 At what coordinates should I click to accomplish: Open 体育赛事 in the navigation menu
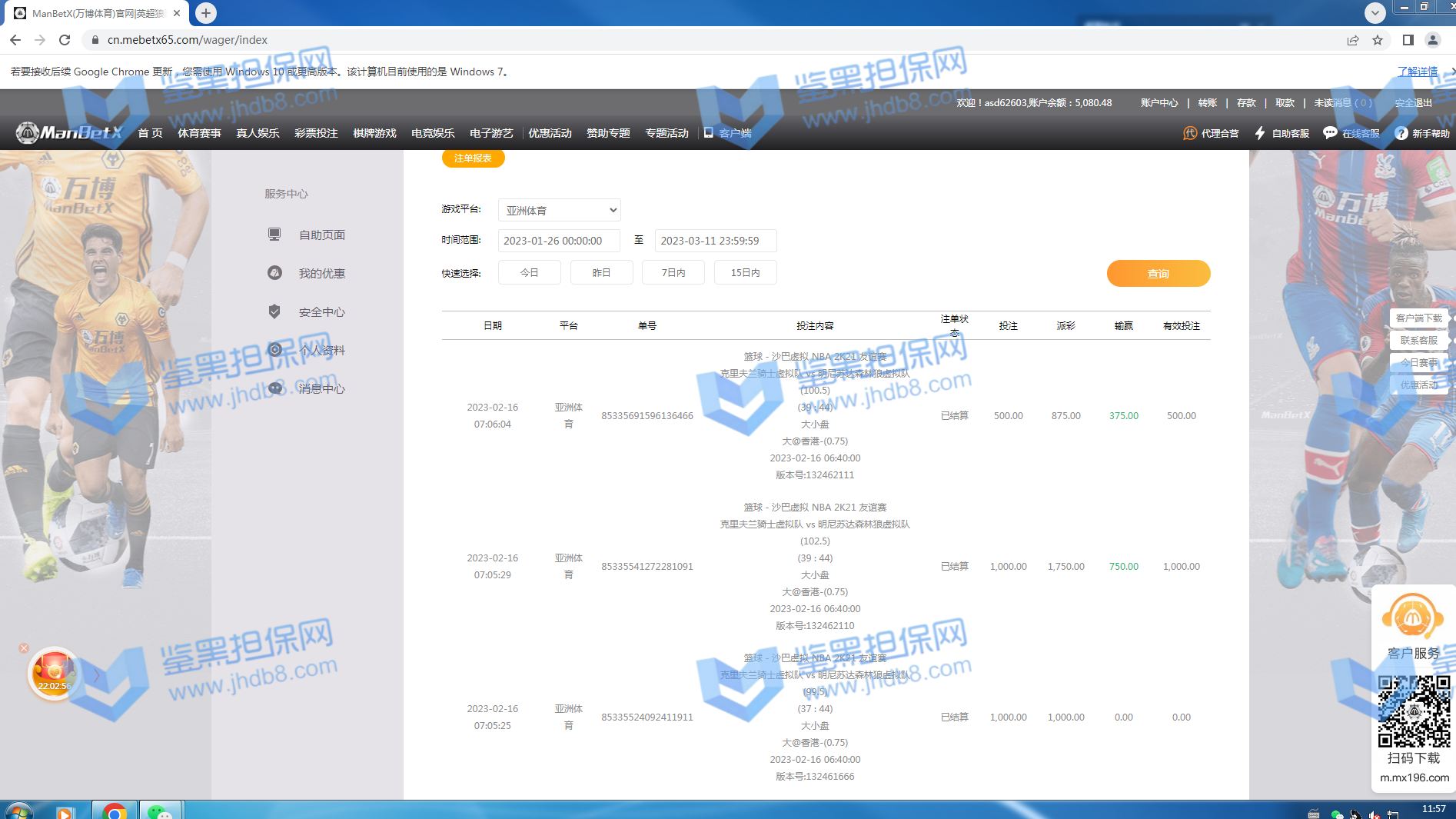pyautogui.click(x=199, y=133)
